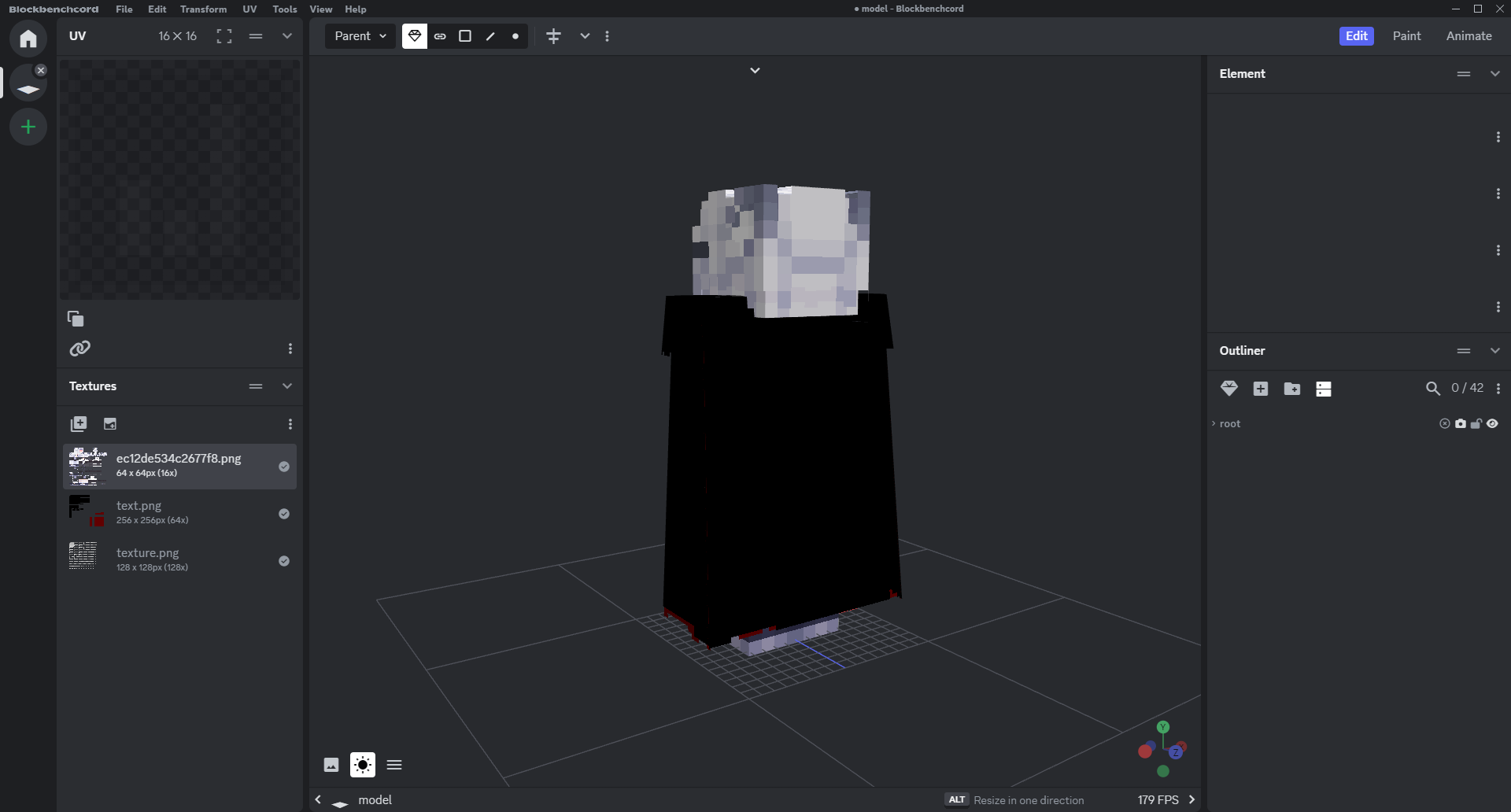Click the Animate mode button
1511x812 pixels.
coord(1469,36)
